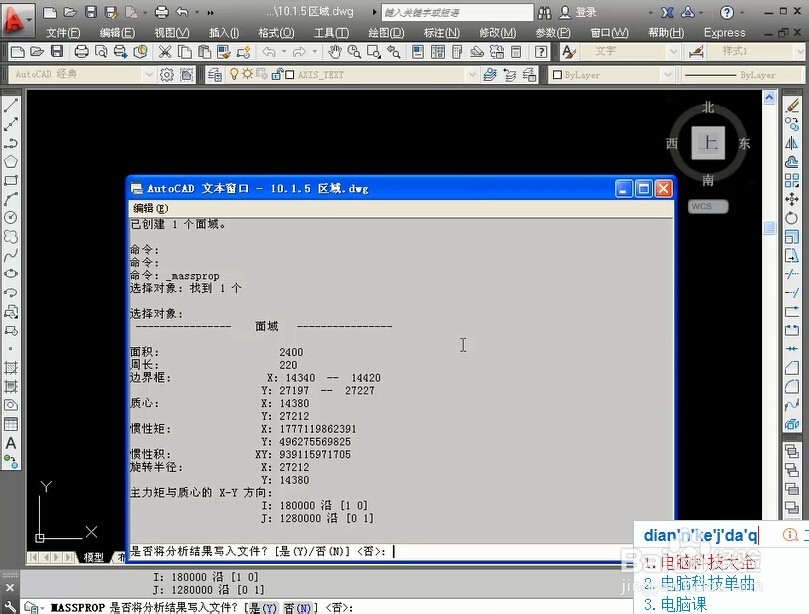809x614 pixels.
Task: Switch to the 模型 model tab
Action: coord(93,557)
